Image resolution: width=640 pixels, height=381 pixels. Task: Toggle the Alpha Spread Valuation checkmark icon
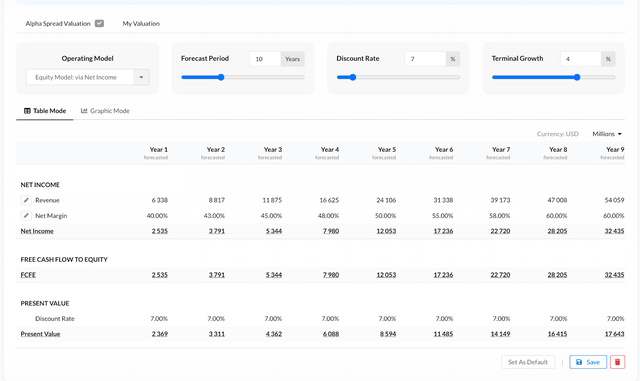click(99, 23)
